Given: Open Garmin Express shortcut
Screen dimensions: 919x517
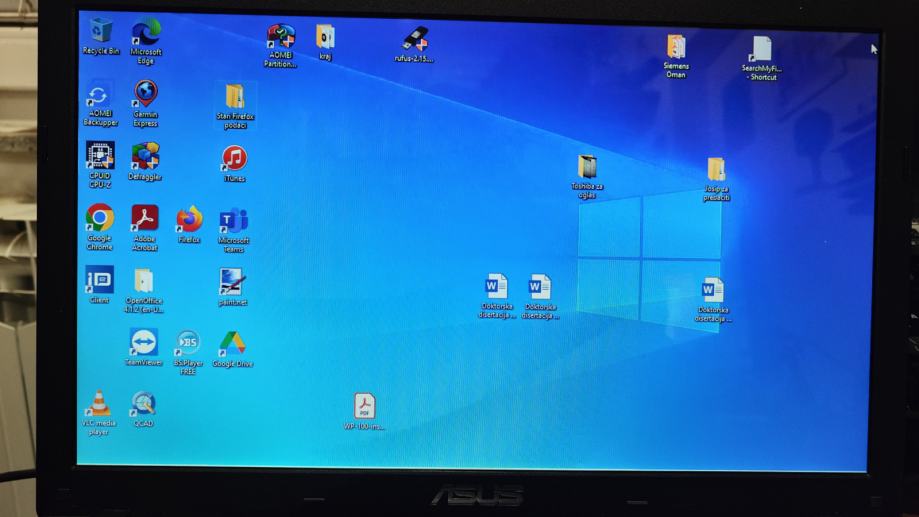Looking at the screenshot, I should [145, 104].
